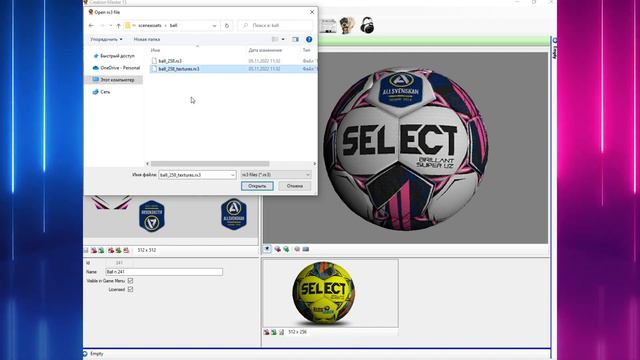Click the newspaper icon in main toolbar
Viewport: 640px width, 360px height.
click(329, 25)
